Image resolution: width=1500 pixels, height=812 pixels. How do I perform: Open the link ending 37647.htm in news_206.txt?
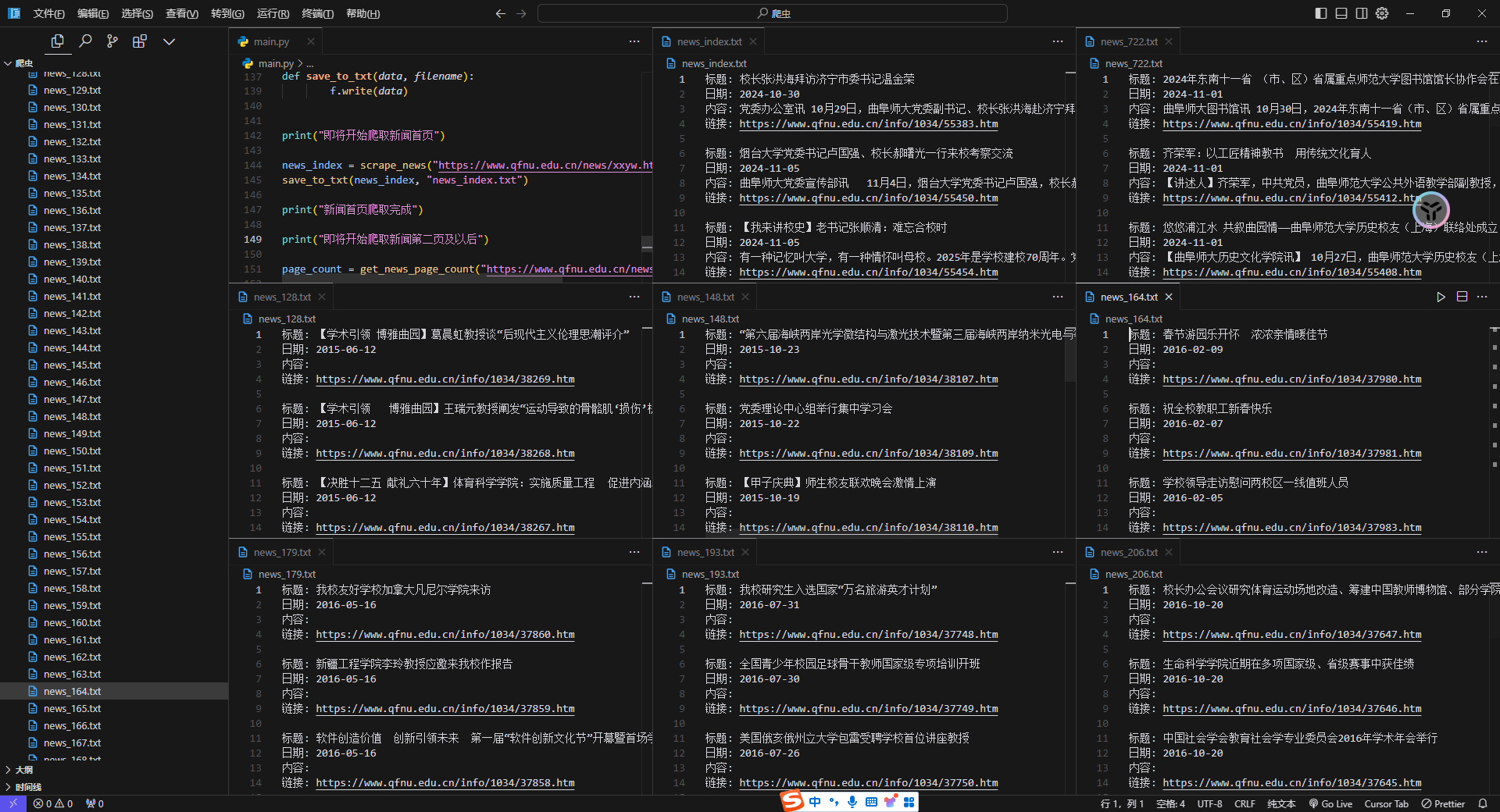pos(1292,635)
